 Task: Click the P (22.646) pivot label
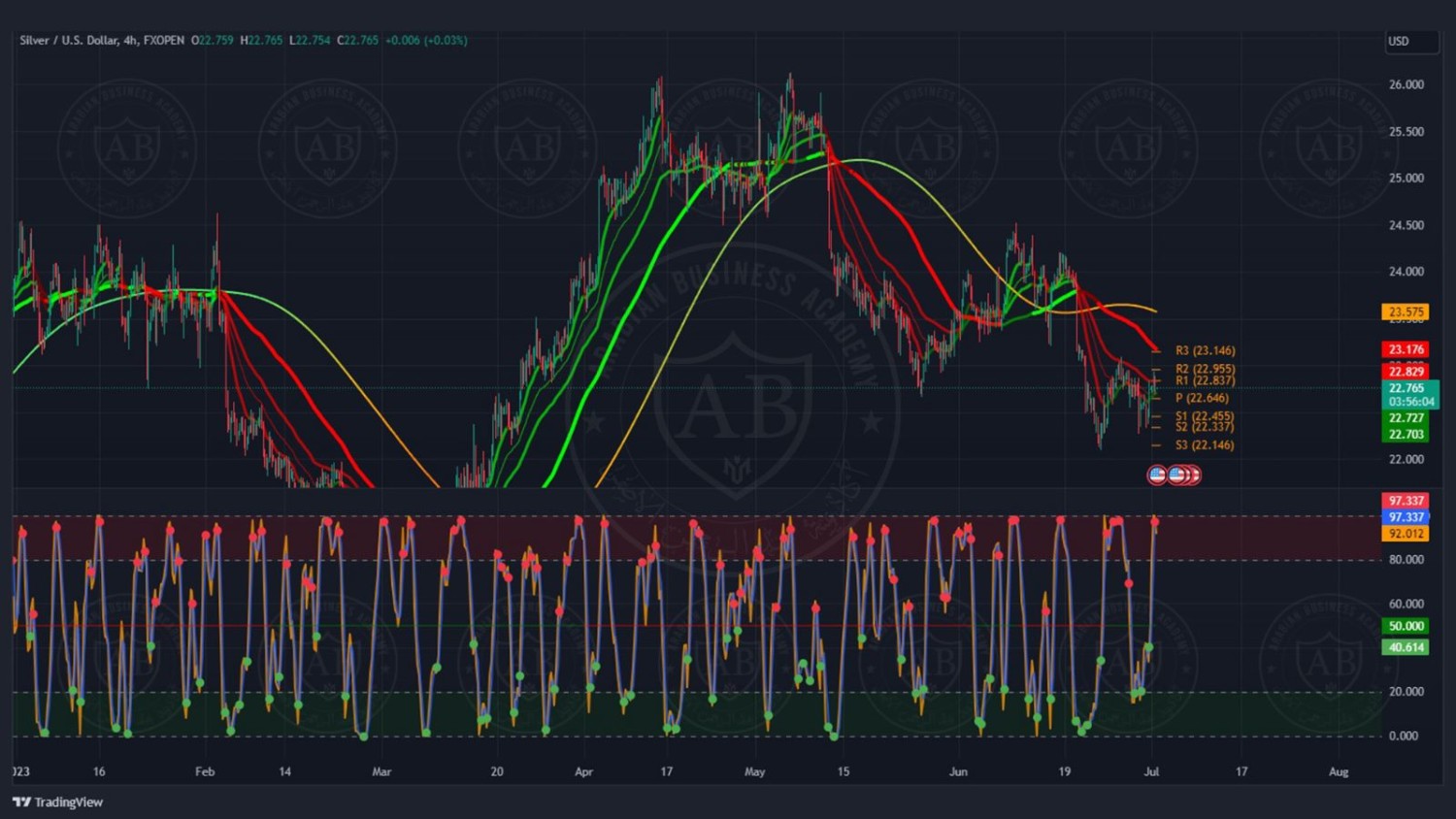(1203, 399)
